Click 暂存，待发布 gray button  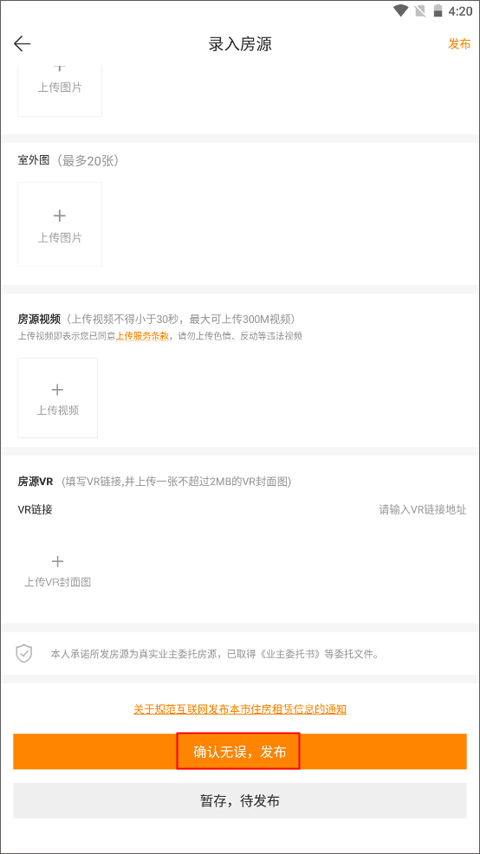[240, 801]
